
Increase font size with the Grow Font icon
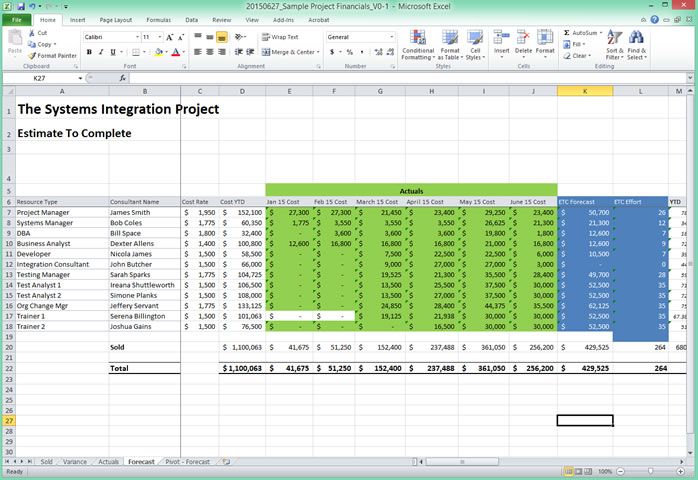[x=170, y=37]
